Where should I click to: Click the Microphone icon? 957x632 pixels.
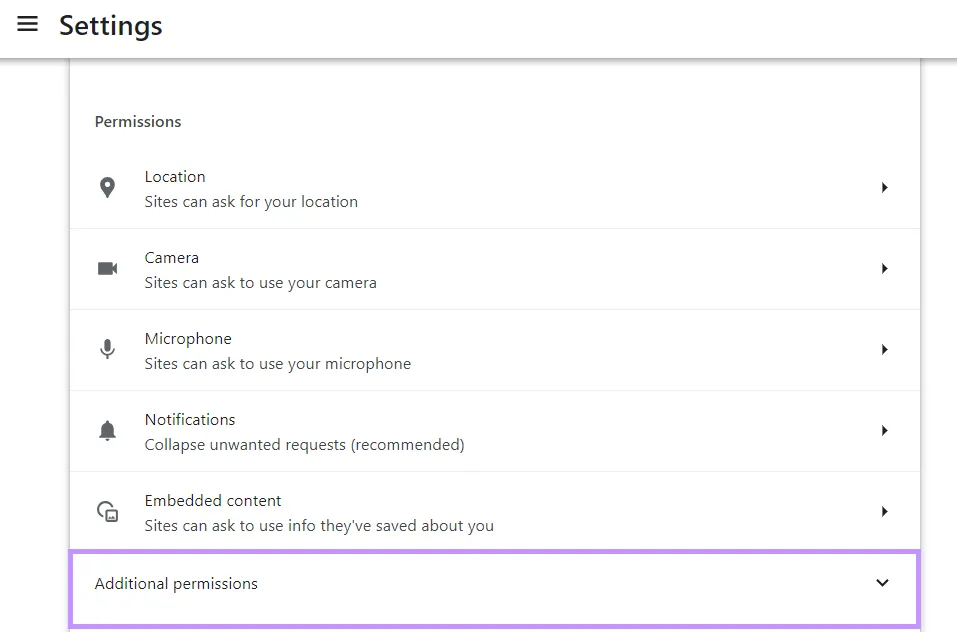107,349
